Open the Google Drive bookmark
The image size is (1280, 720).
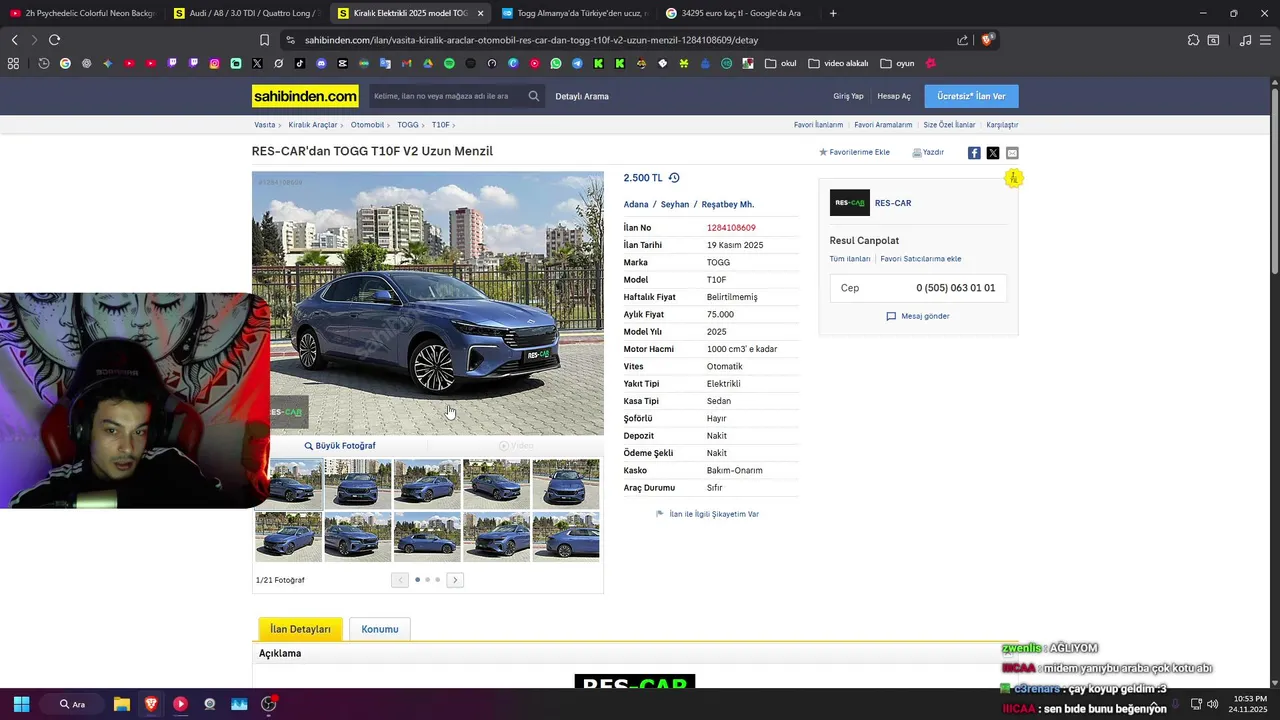click(x=428, y=63)
